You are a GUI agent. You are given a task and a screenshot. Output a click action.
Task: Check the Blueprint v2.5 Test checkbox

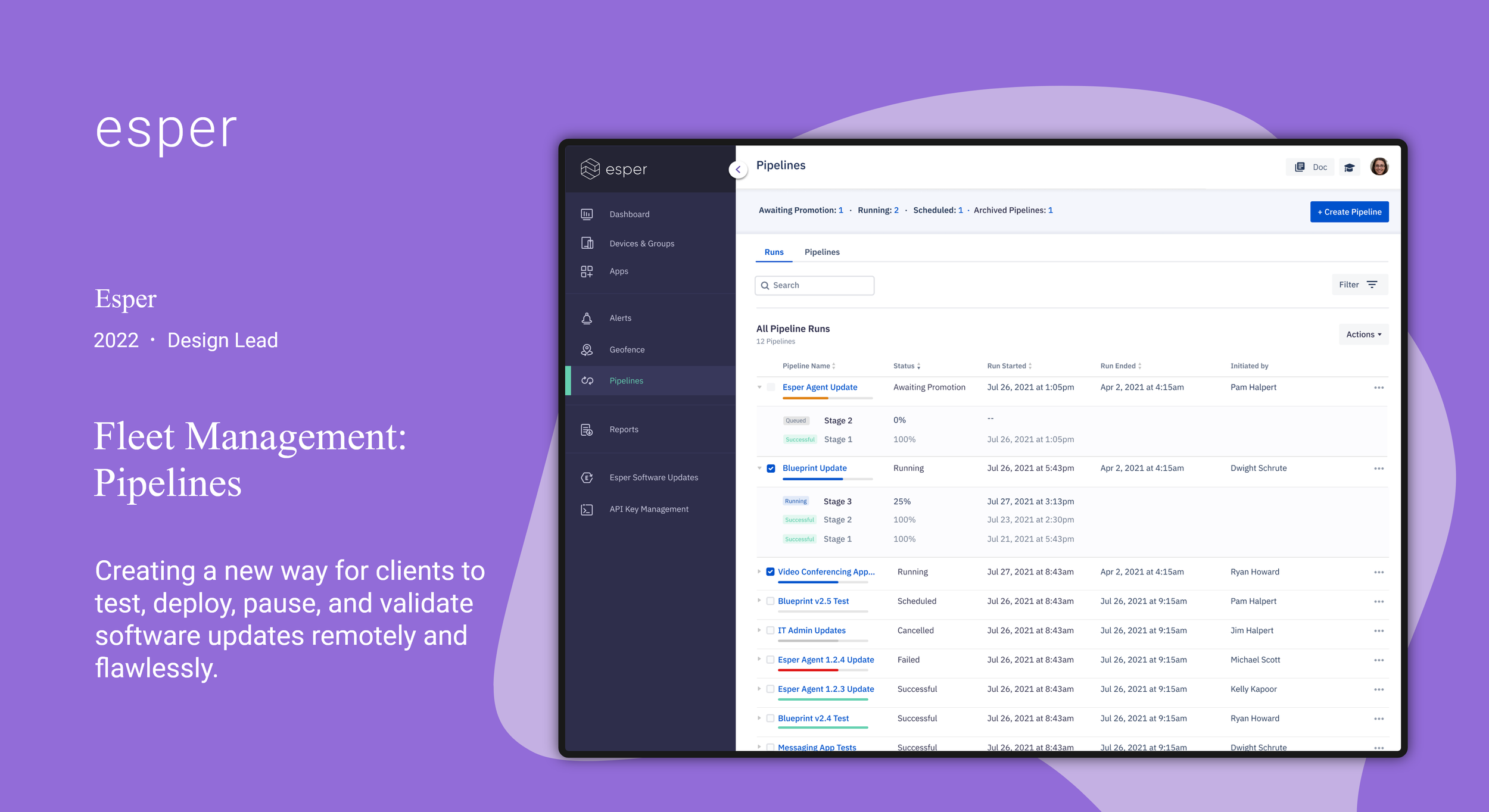click(770, 601)
